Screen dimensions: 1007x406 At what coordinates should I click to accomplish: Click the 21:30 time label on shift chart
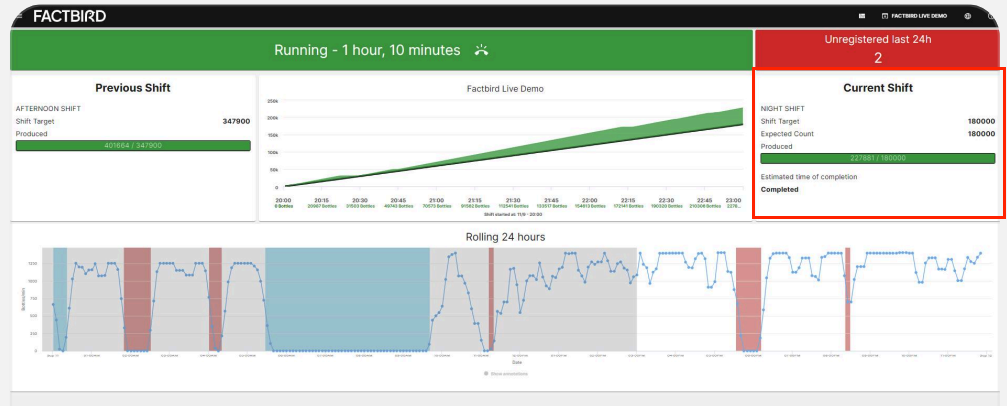coord(513,200)
